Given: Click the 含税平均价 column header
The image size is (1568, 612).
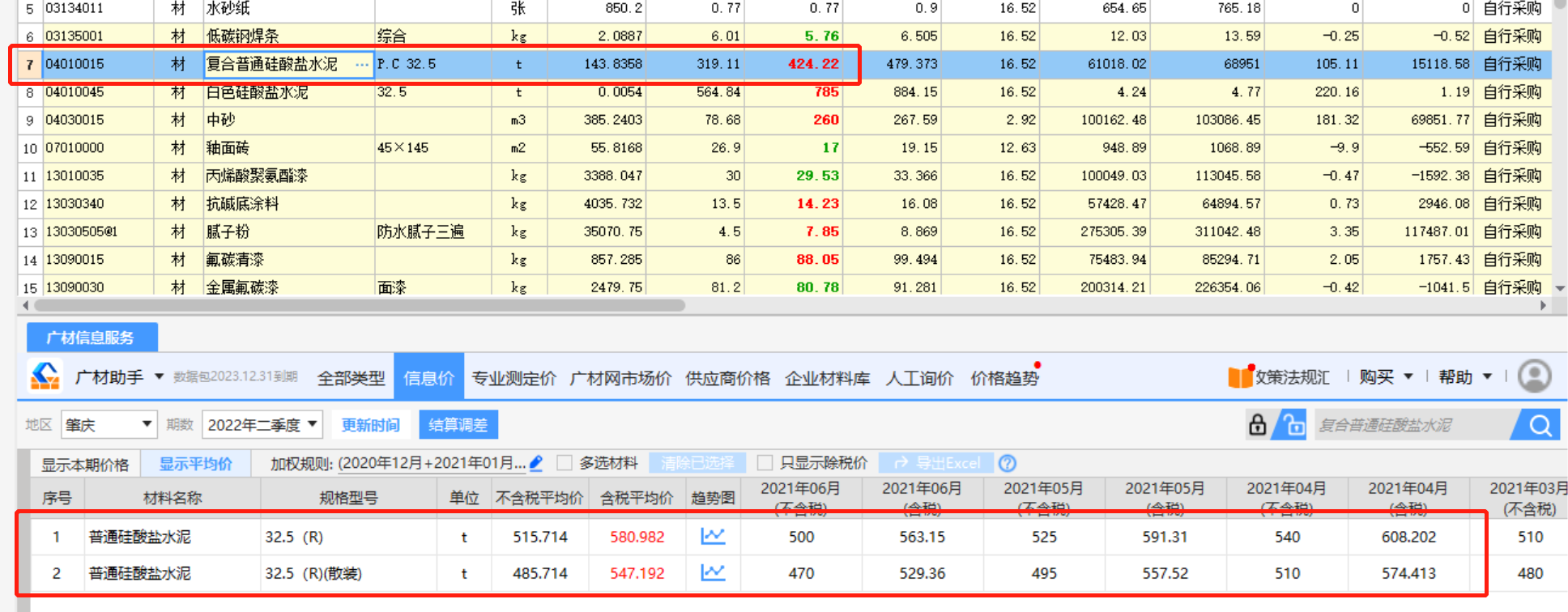Looking at the screenshot, I should pyautogui.click(x=637, y=498).
